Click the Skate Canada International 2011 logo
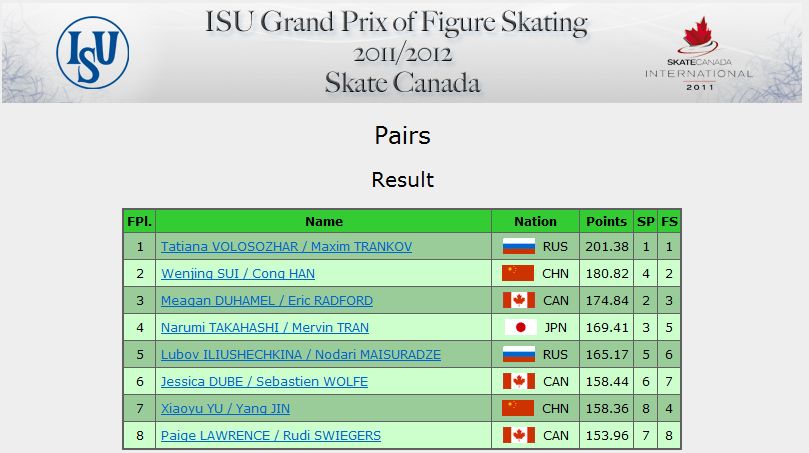 tap(698, 54)
